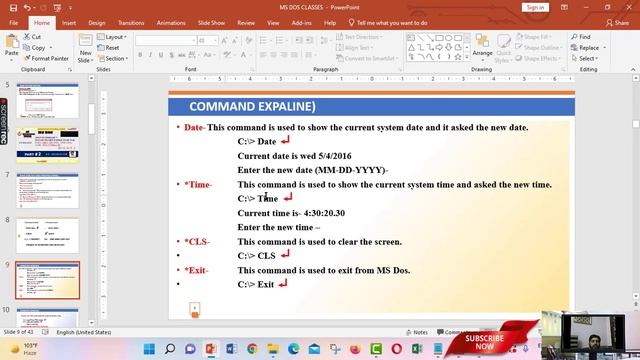The image size is (640, 360).
Task: Switch to the Design tab
Action: click(97, 23)
